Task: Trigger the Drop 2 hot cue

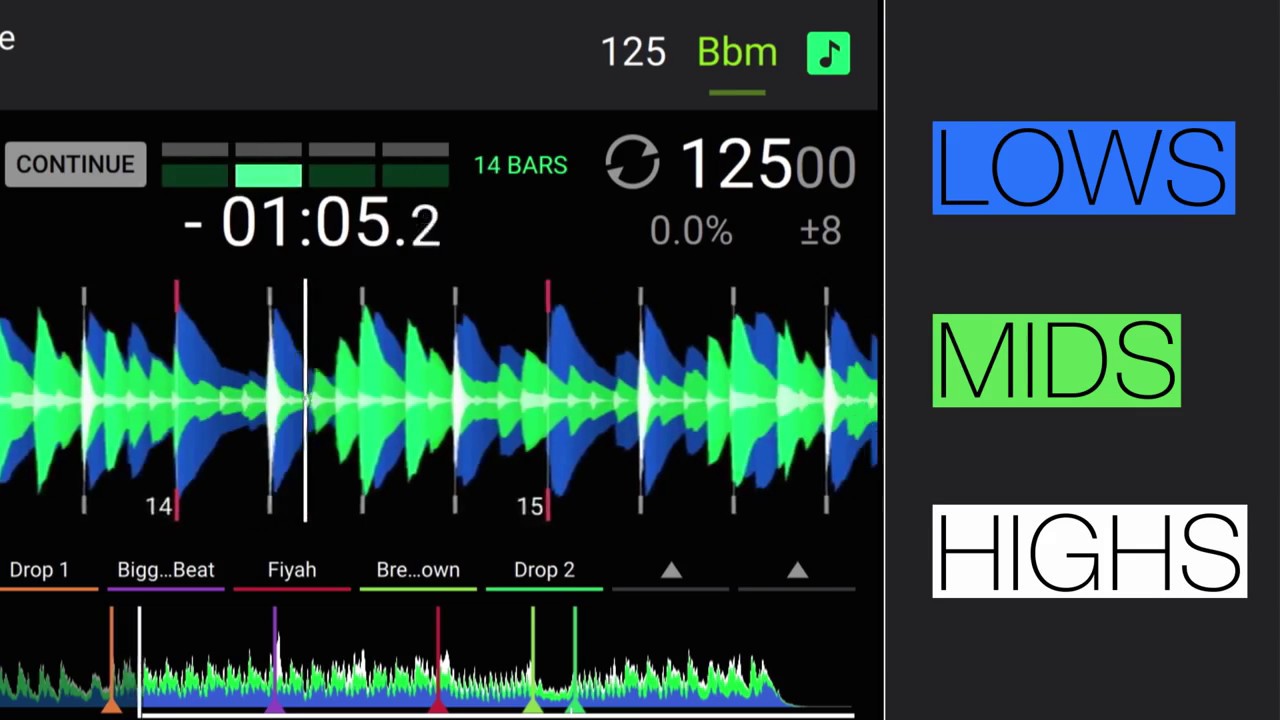Action: coord(544,570)
